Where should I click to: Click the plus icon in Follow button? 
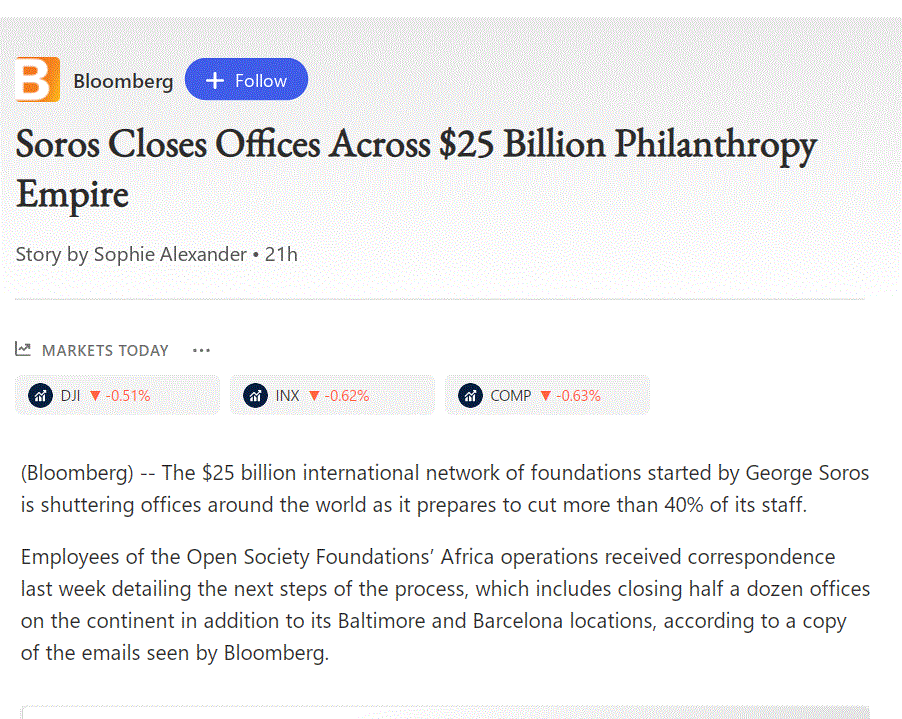[215, 81]
